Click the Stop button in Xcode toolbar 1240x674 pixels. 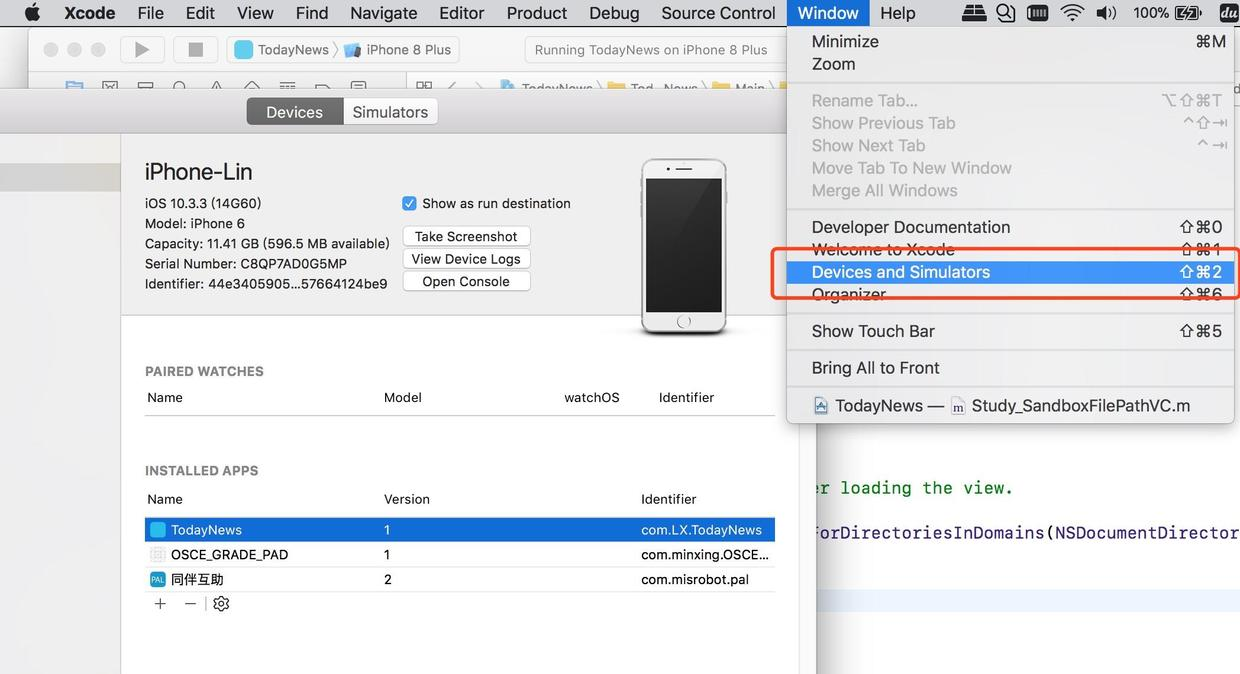click(x=196, y=50)
